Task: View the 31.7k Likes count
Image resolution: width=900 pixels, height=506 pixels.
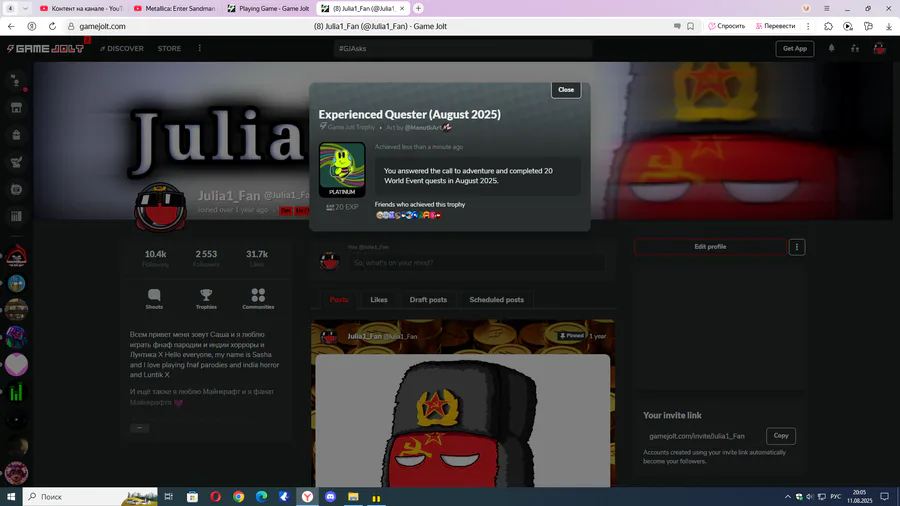Action: (257, 258)
